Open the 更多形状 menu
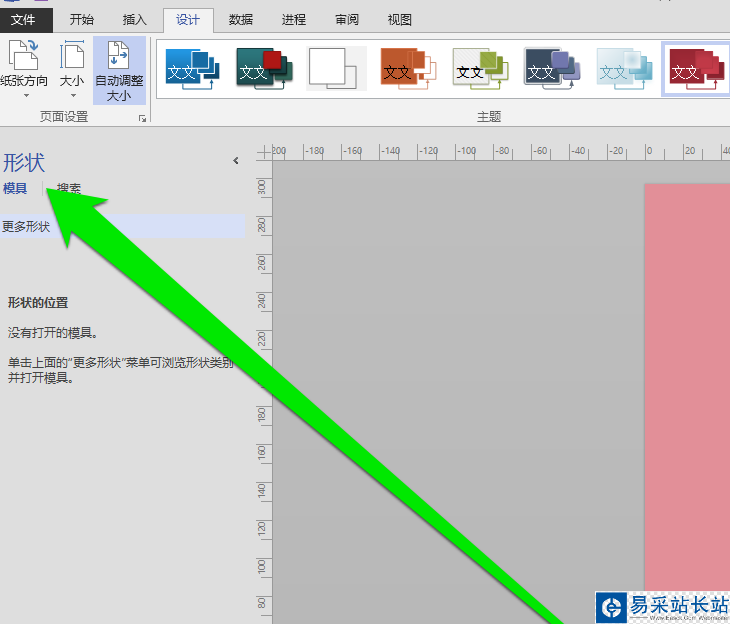This screenshot has height=624, width=730. pos(122,227)
